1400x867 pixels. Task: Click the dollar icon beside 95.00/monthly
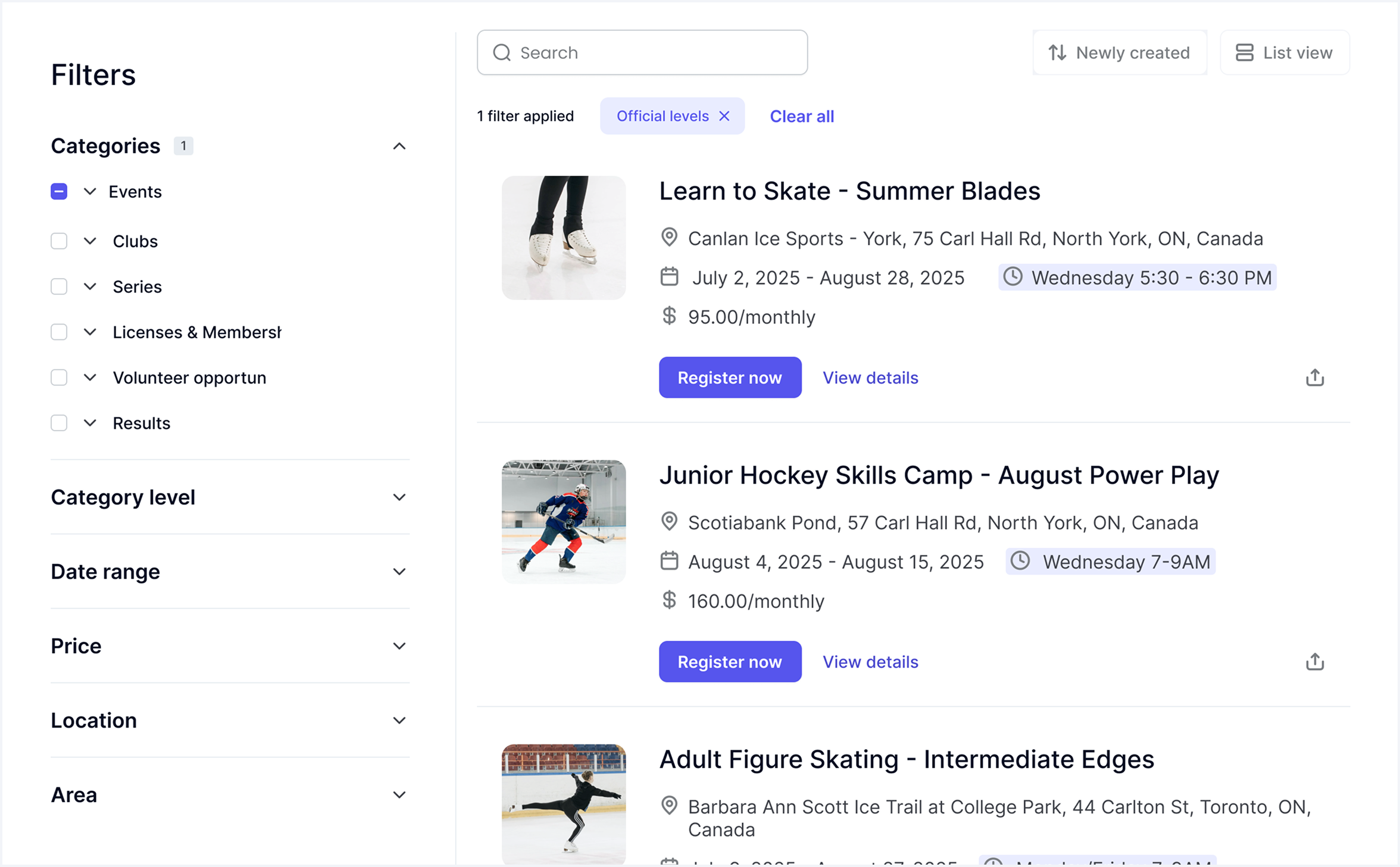669,316
